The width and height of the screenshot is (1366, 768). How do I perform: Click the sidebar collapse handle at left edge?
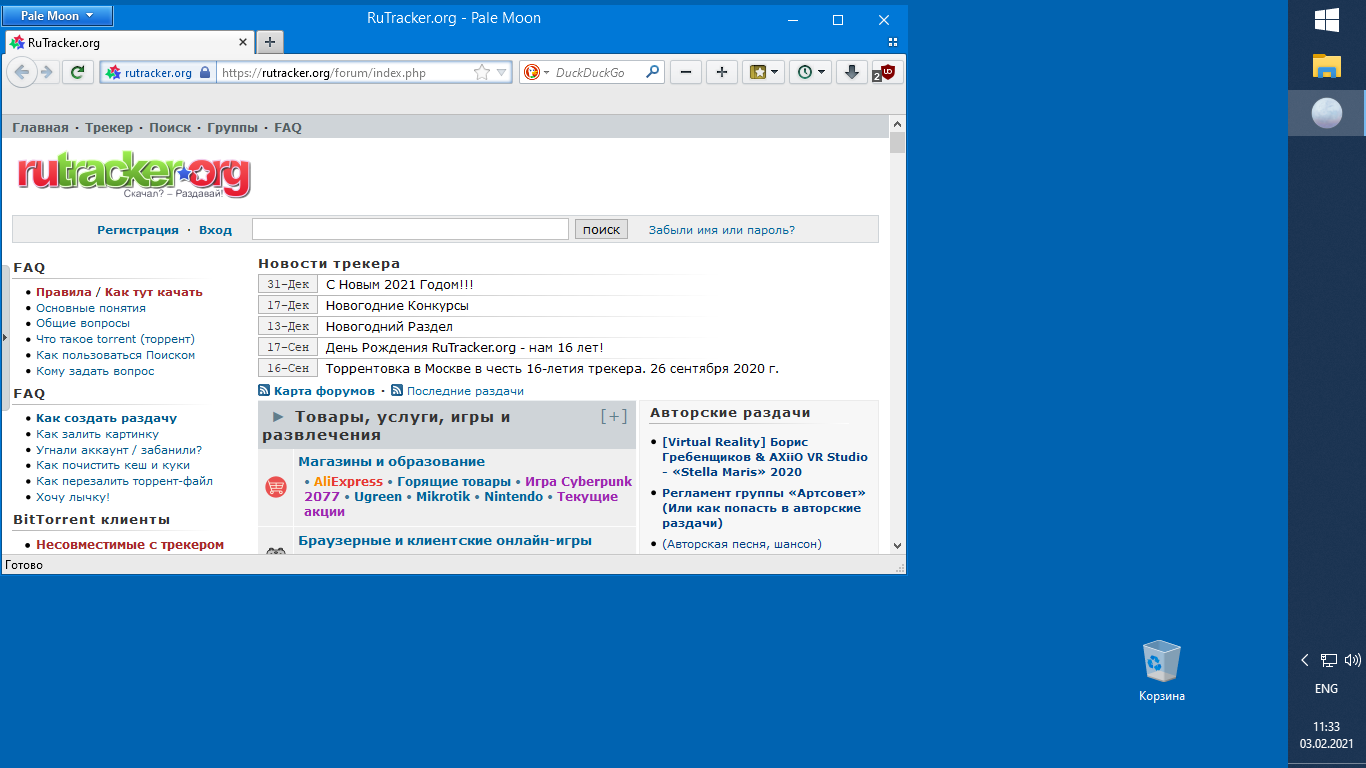(x=5, y=338)
